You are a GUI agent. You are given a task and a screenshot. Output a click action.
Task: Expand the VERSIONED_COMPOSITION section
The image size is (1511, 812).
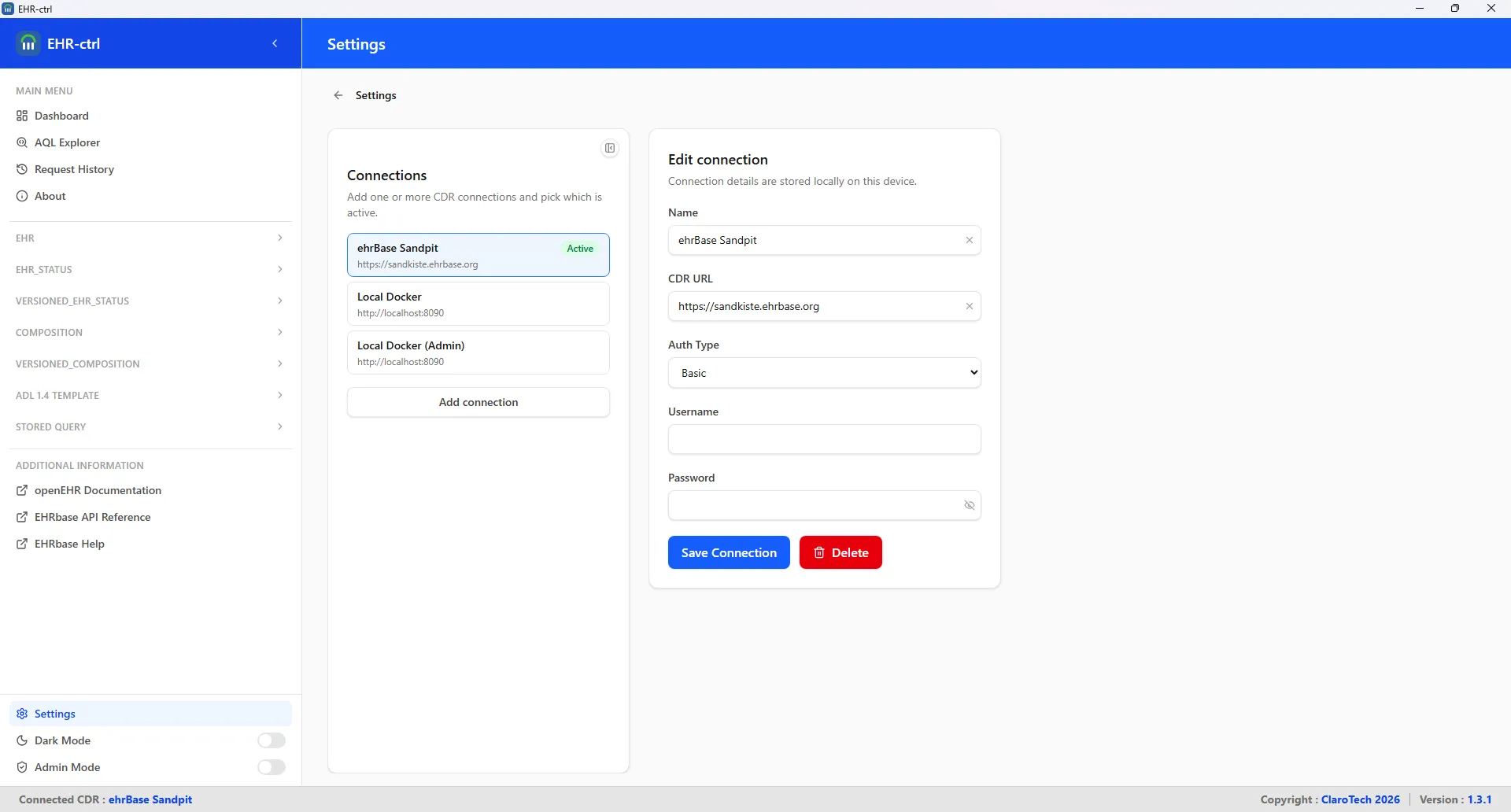[x=150, y=364]
